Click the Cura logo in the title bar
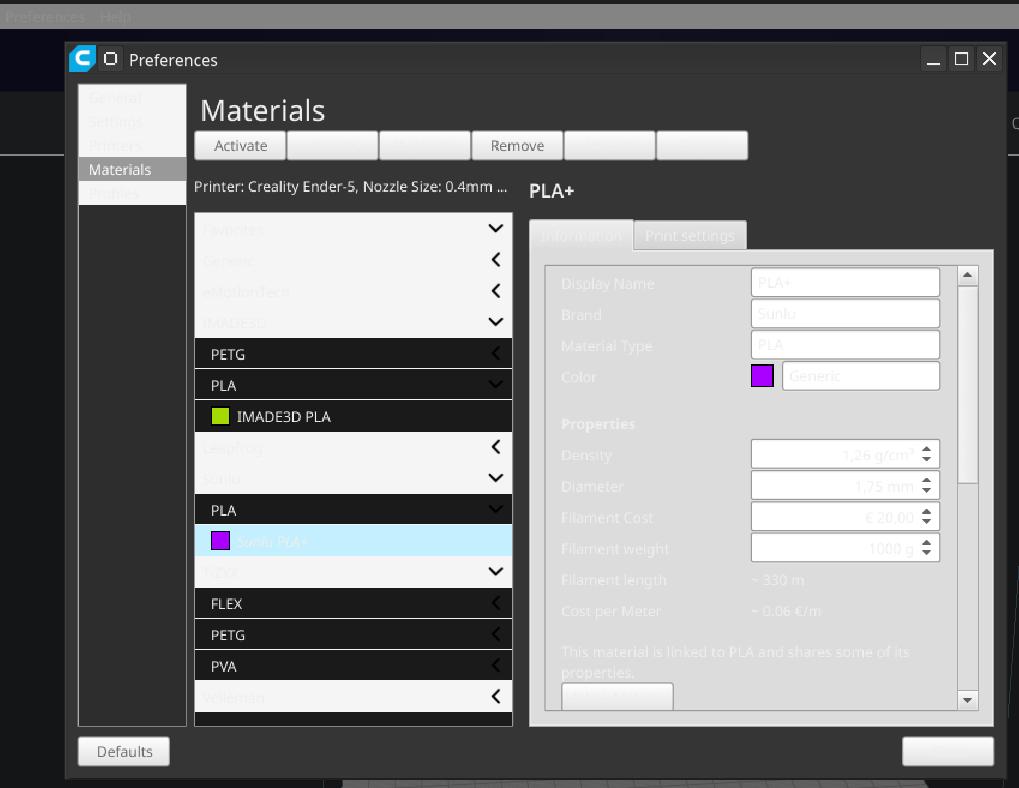Screen dimensions: 1019x788 (x=83, y=59)
